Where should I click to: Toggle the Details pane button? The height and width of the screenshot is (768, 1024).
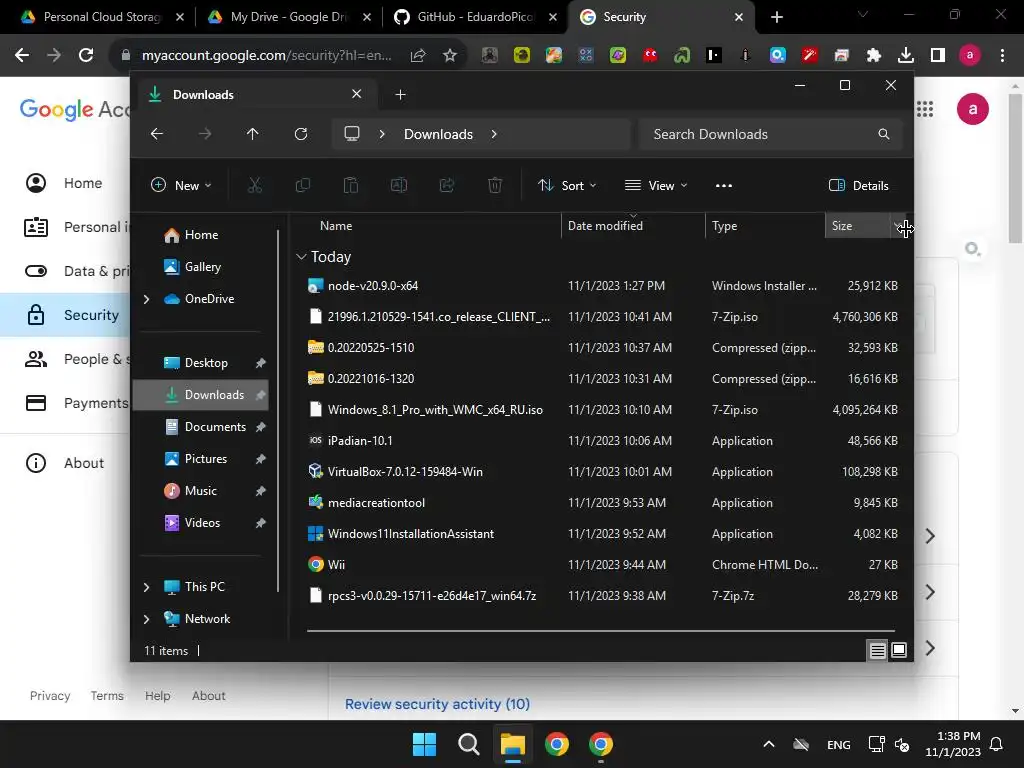858,185
